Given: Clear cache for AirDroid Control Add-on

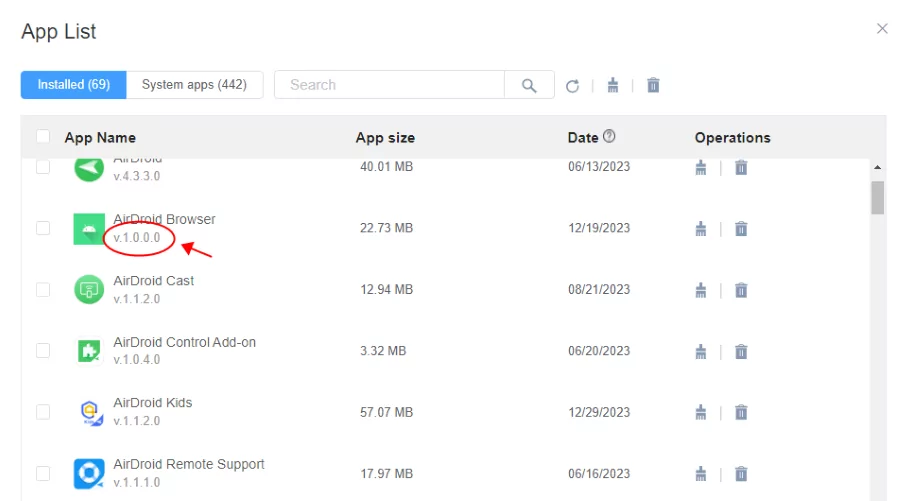Looking at the screenshot, I should (701, 352).
